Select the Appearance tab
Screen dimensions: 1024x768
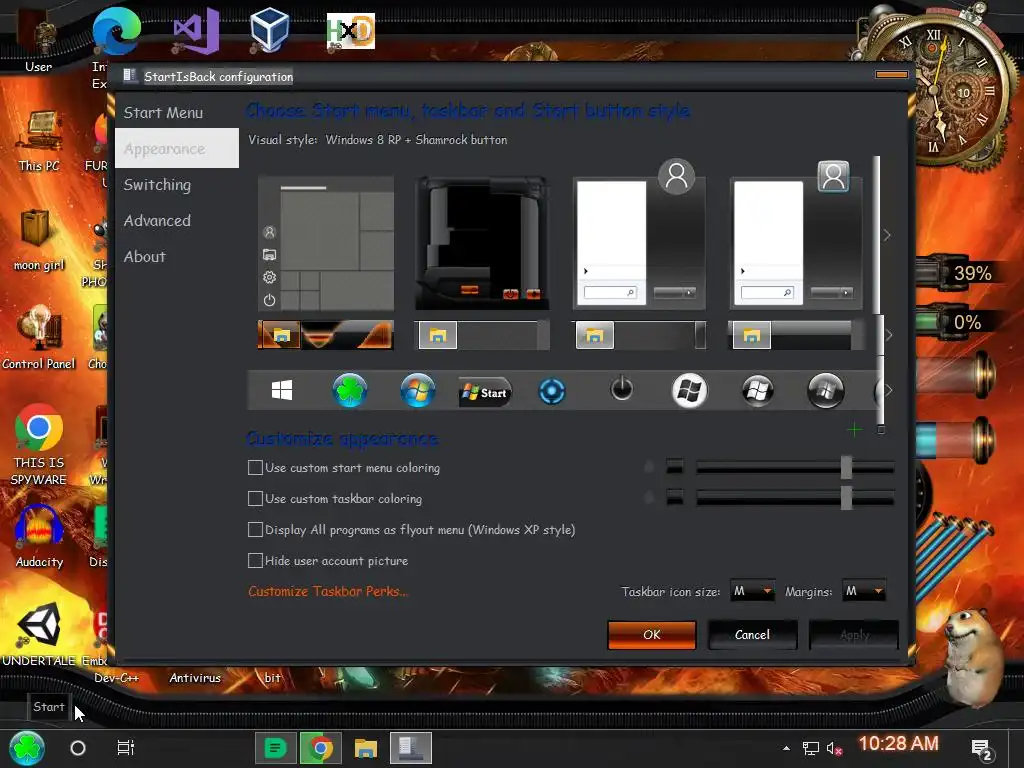pos(177,148)
